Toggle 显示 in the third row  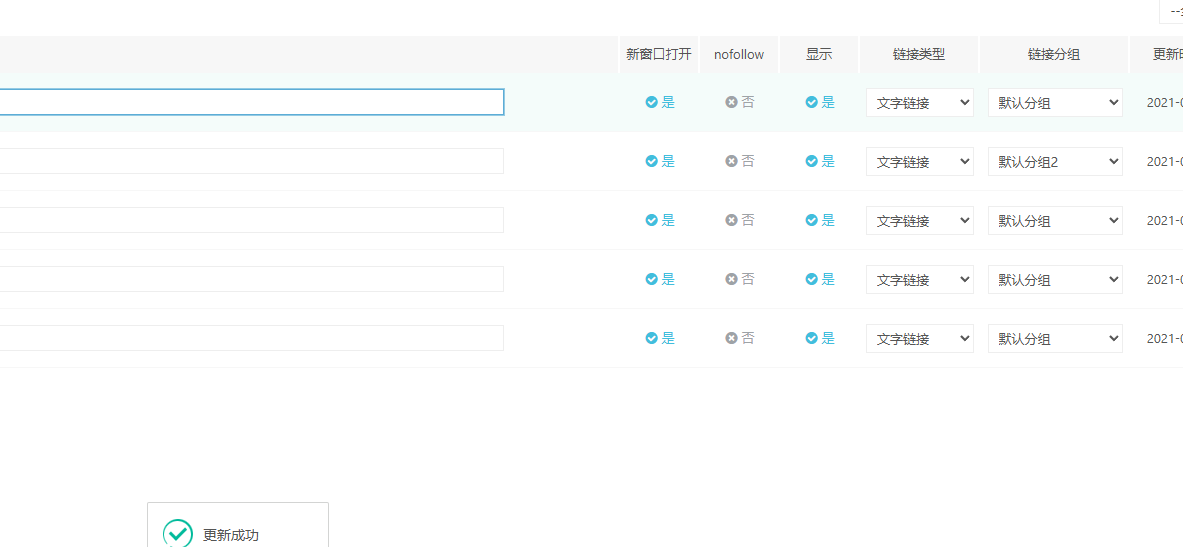tap(820, 220)
